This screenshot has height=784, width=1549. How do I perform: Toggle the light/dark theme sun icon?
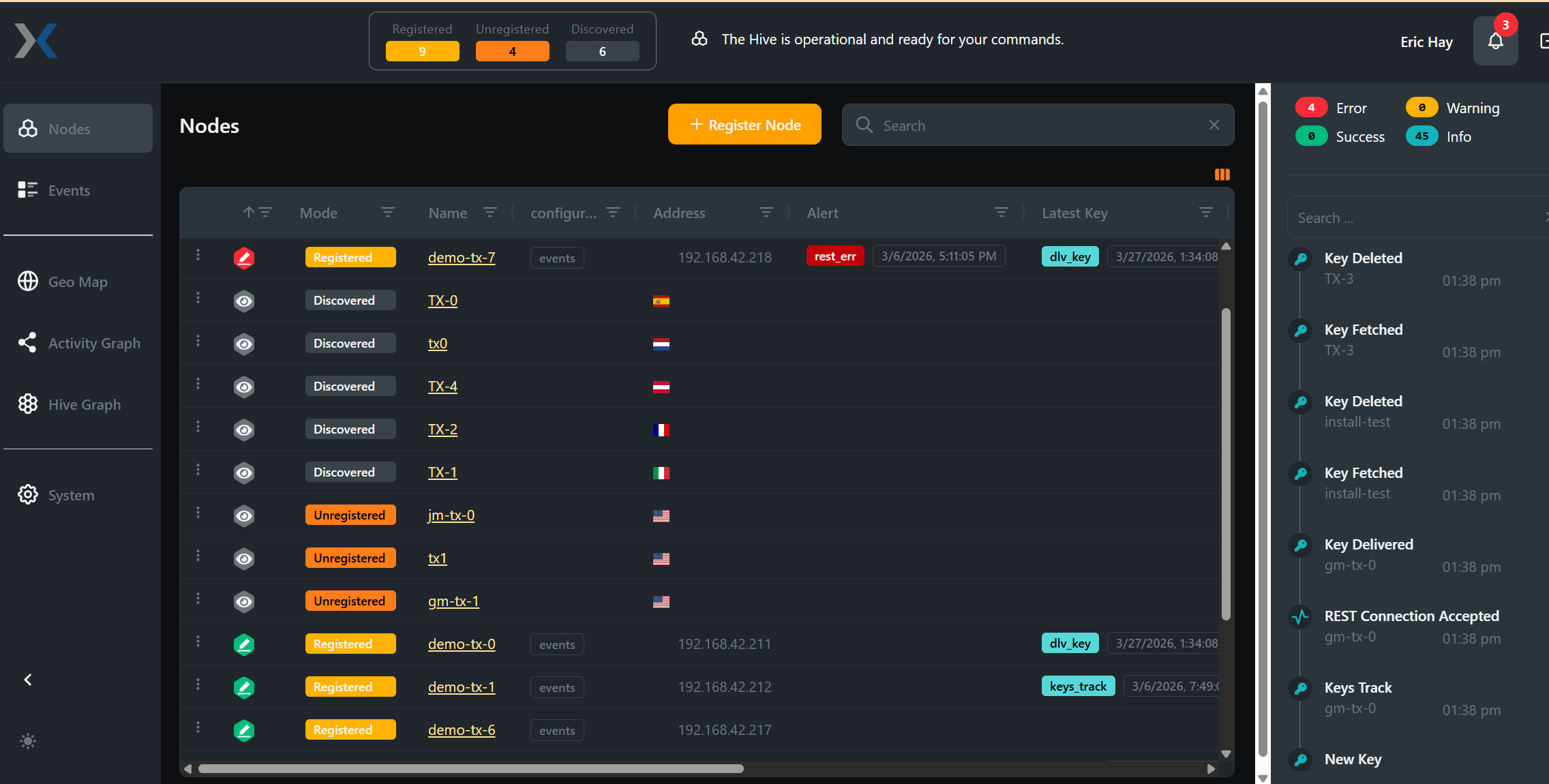click(x=28, y=741)
